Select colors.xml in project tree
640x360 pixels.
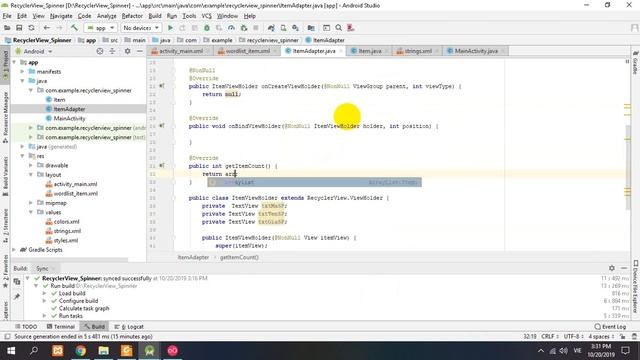click(67, 222)
